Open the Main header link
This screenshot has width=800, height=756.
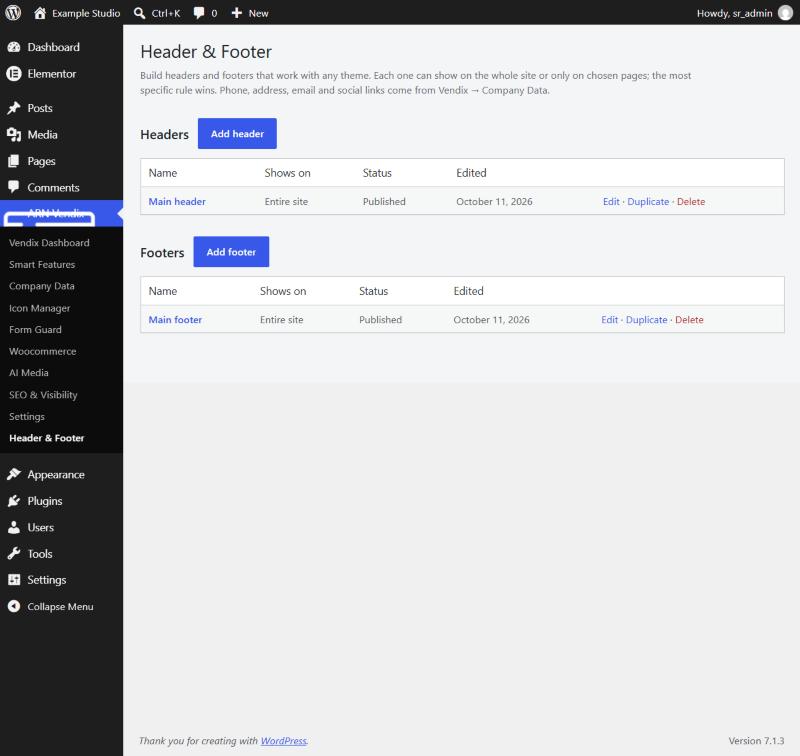177,201
